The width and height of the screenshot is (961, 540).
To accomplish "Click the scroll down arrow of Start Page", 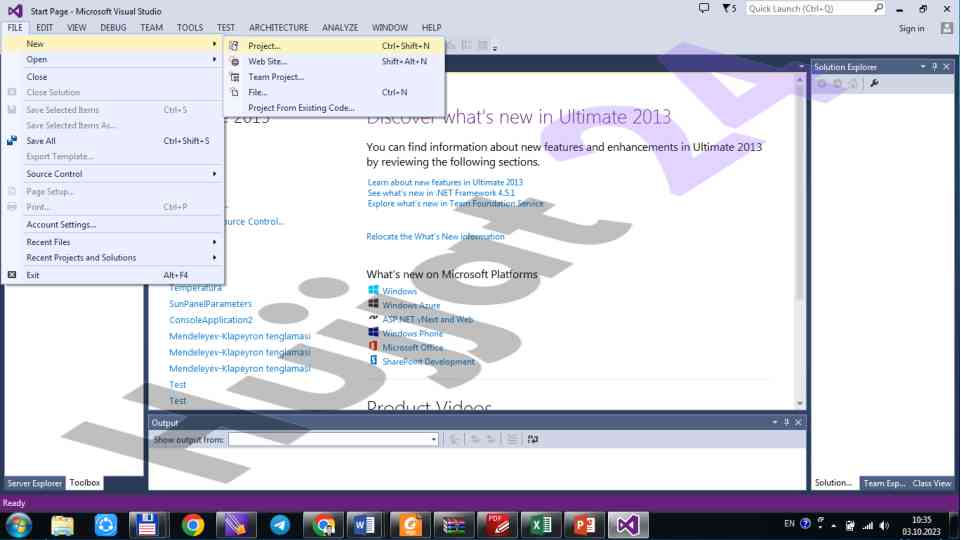I will coord(800,403).
